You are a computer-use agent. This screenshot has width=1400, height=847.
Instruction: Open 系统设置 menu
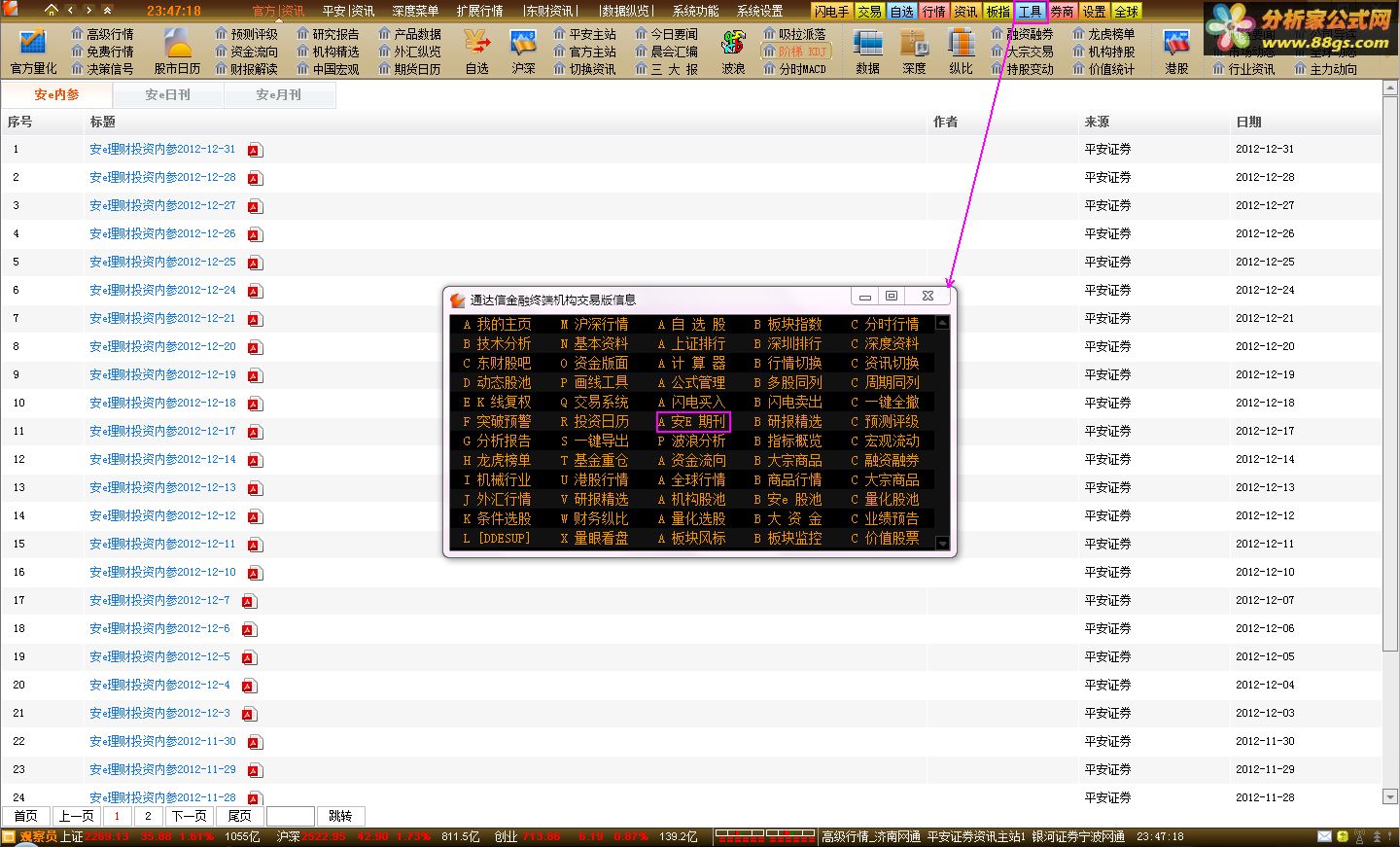[x=759, y=11]
